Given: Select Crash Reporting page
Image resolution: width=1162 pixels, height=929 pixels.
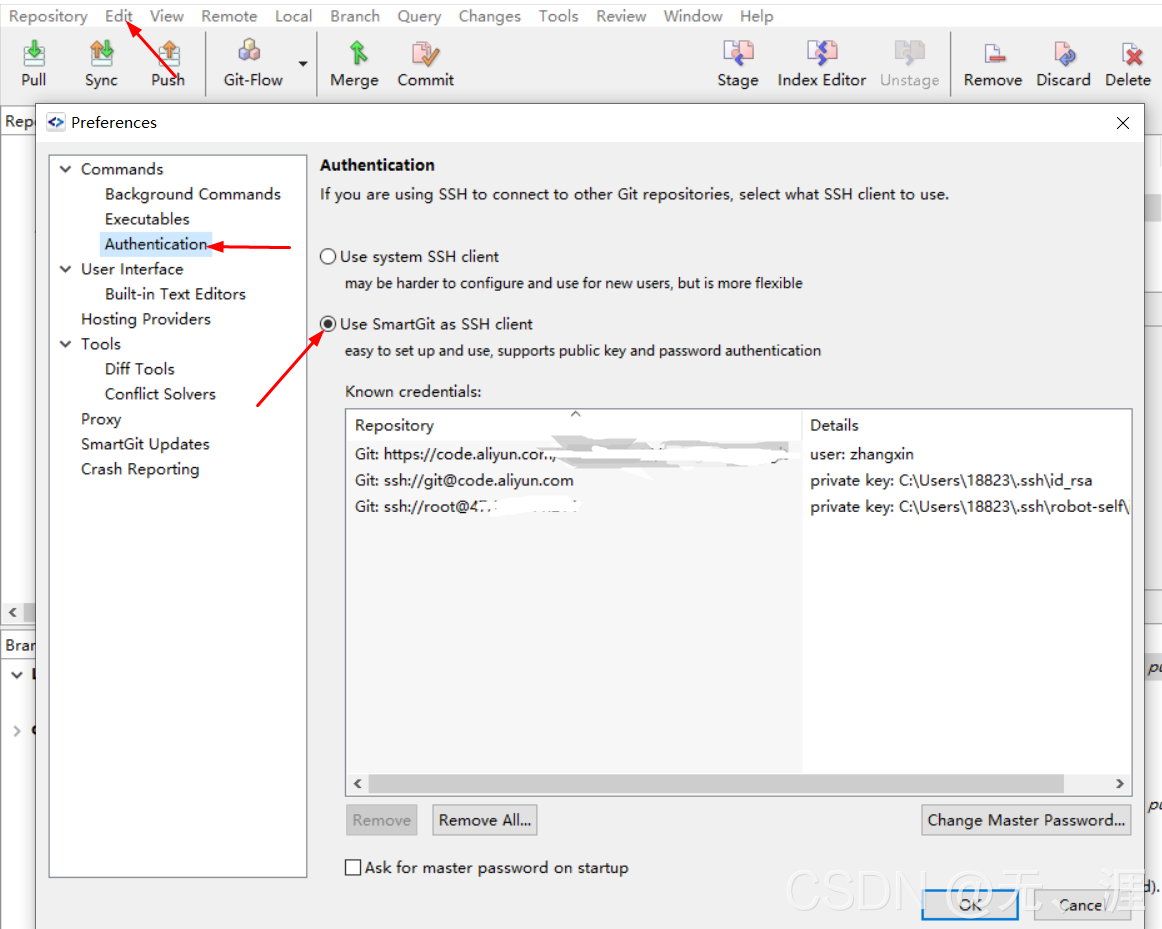Looking at the screenshot, I should 140,470.
